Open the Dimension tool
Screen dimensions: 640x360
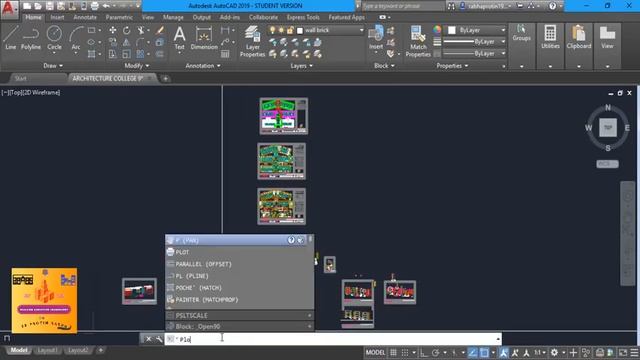[204, 38]
